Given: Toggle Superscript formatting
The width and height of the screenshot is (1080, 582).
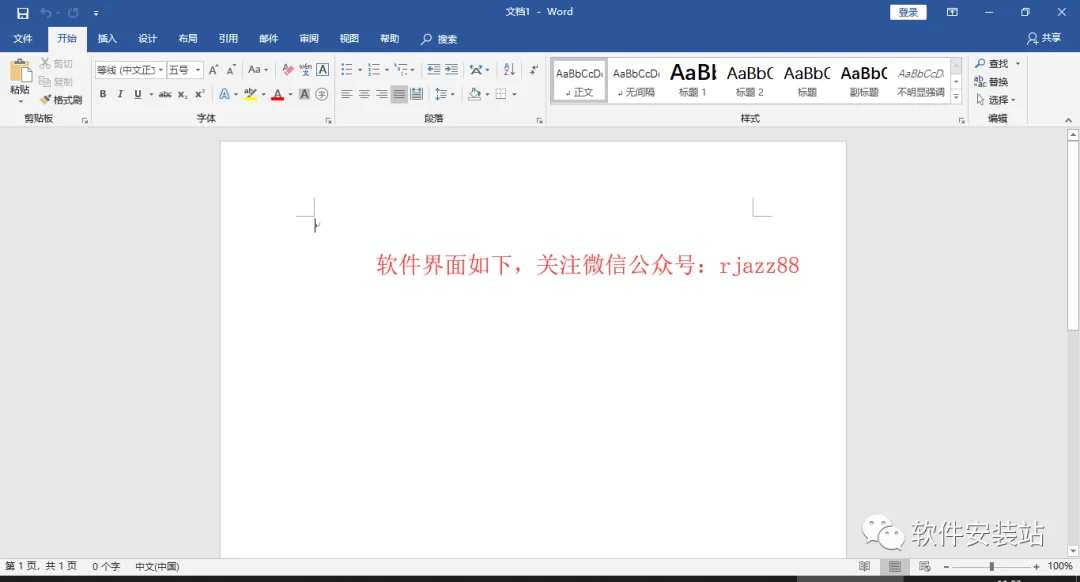Looking at the screenshot, I should (199, 94).
